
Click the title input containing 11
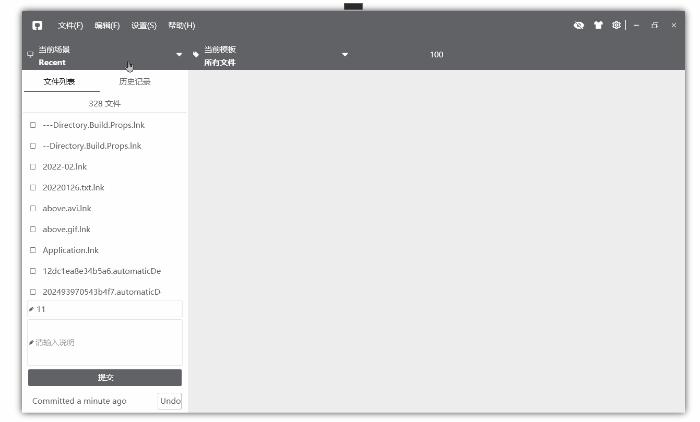pyautogui.click(x=105, y=309)
